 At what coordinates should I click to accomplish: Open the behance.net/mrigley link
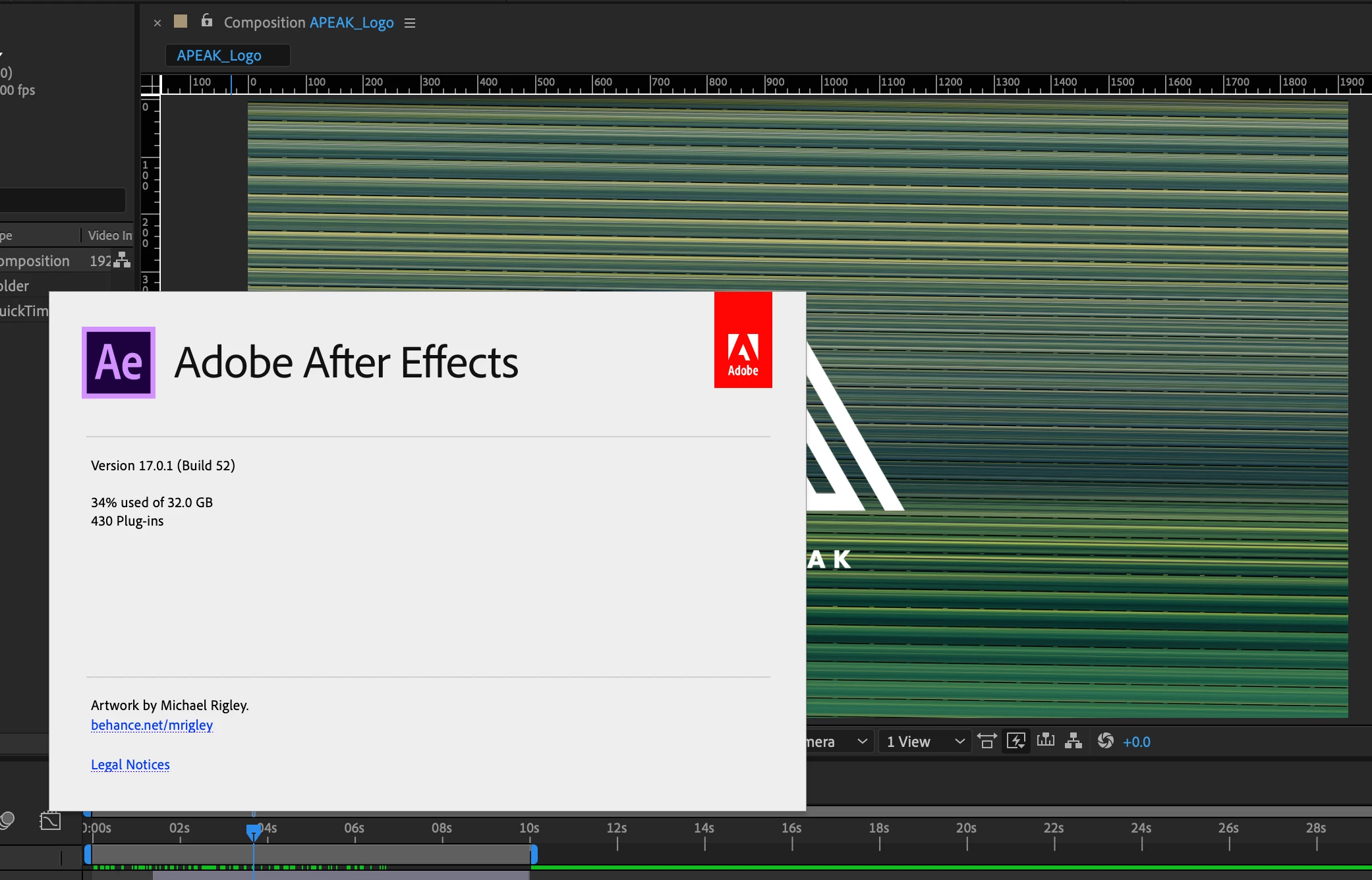point(152,725)
